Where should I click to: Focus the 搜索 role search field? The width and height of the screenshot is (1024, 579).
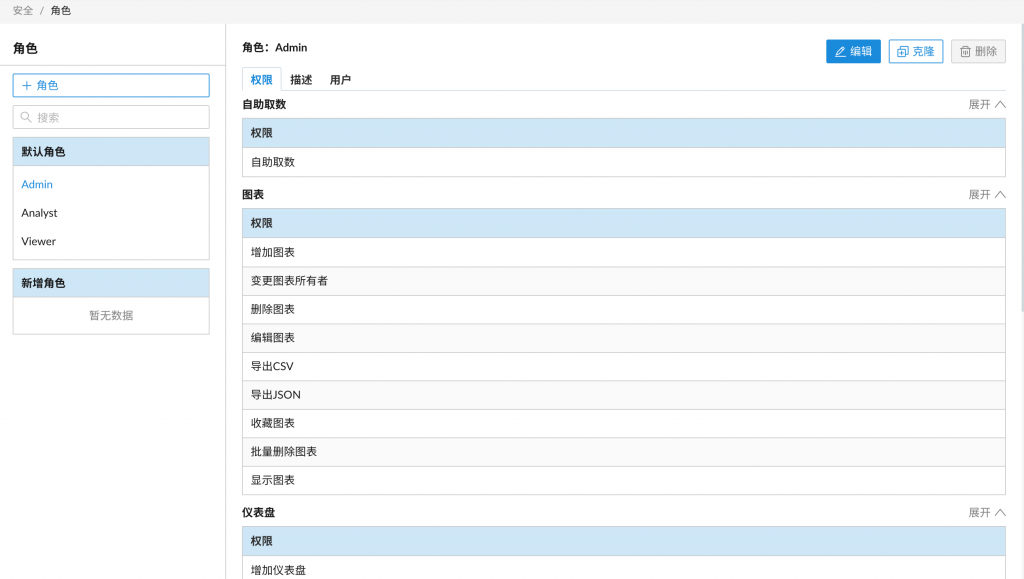(x=120, y=117)
